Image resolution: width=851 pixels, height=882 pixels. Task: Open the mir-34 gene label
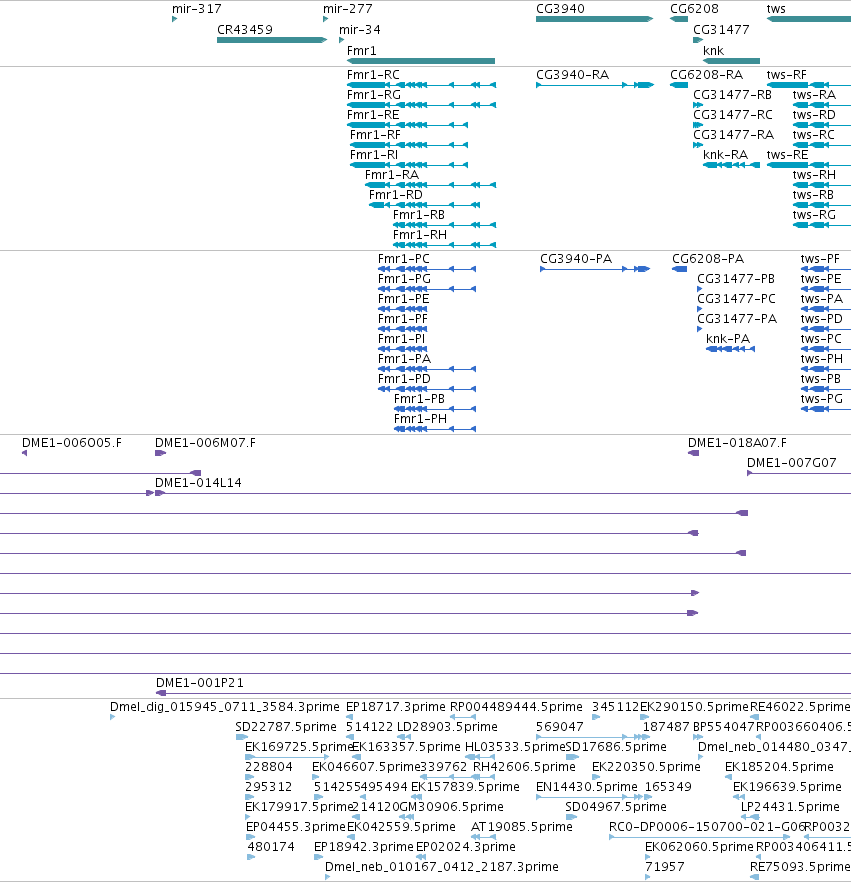pyautogui.click(x=359, y=30)
